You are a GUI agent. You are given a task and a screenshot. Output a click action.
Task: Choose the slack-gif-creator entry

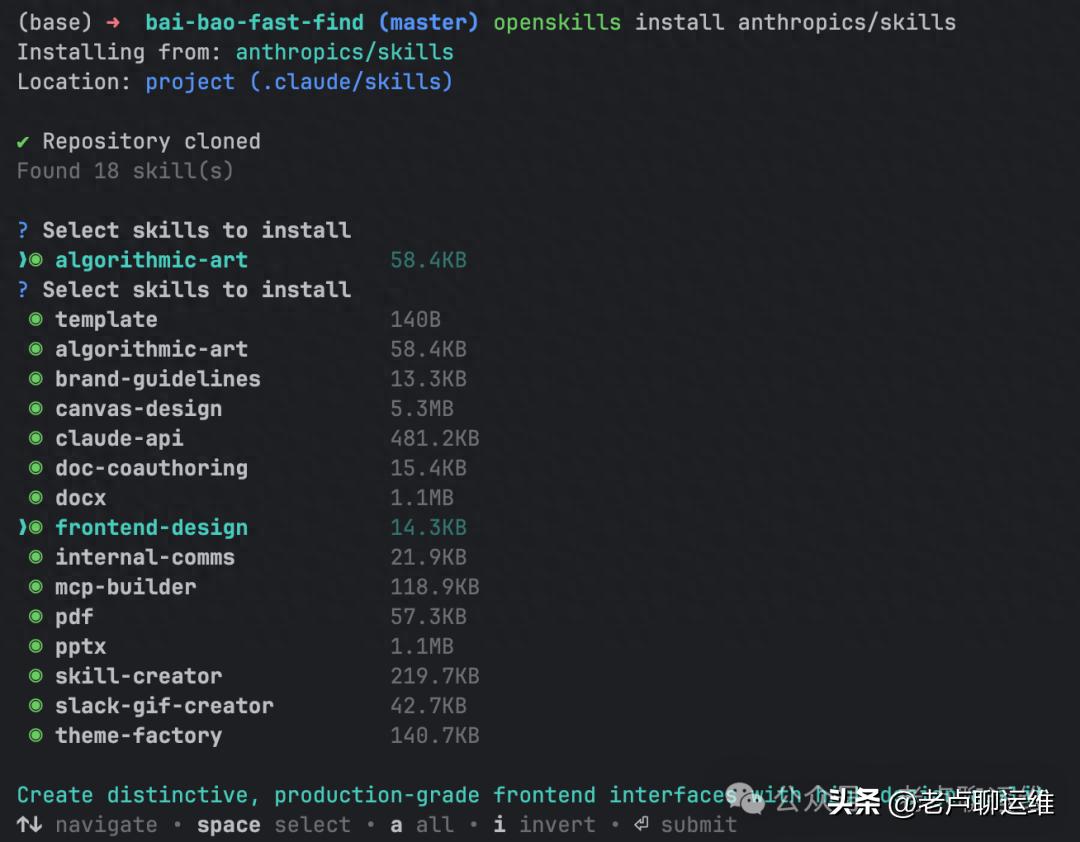pyautogui.click(x=164, y=706)
